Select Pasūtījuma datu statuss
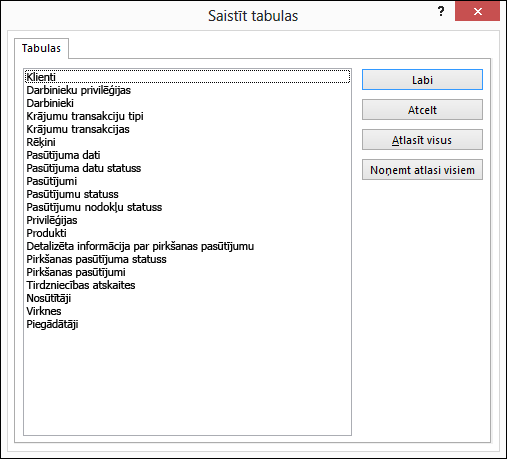507x459 pixels. click(x=188, y=168)
